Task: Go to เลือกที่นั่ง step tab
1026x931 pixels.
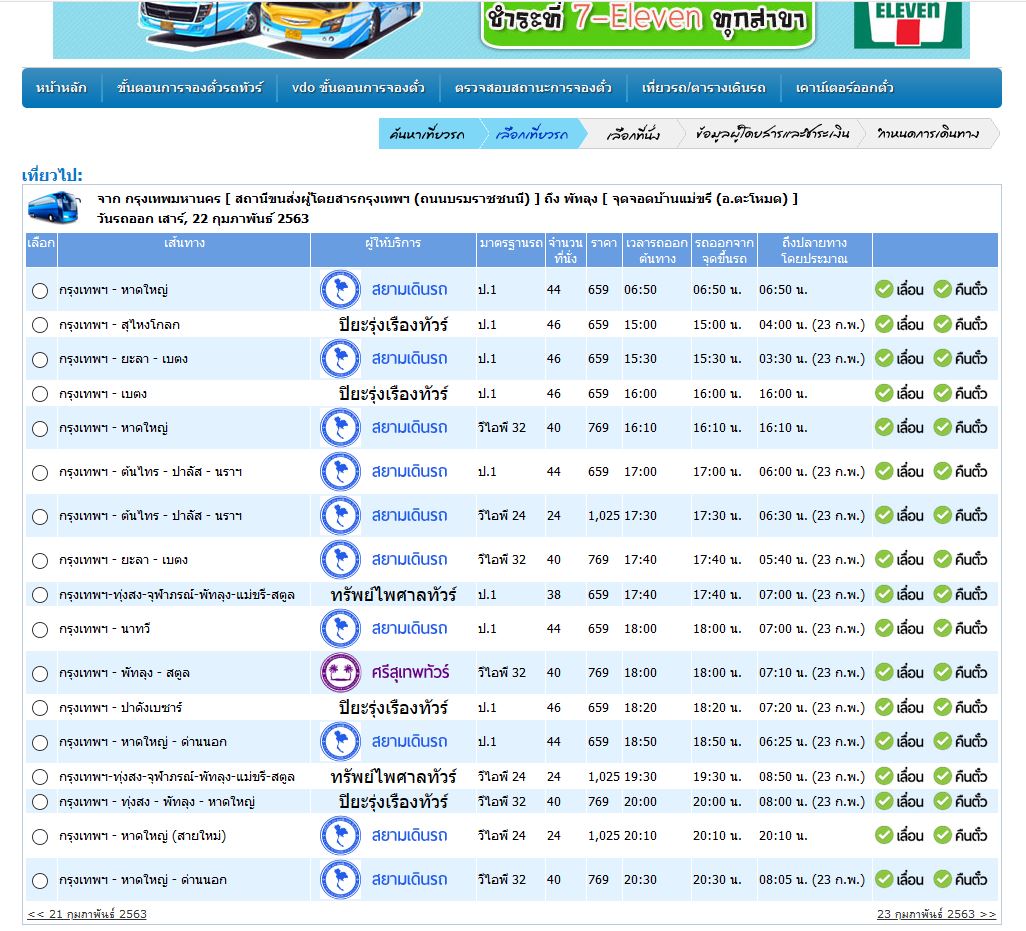Action: click(x=633, y=134)
